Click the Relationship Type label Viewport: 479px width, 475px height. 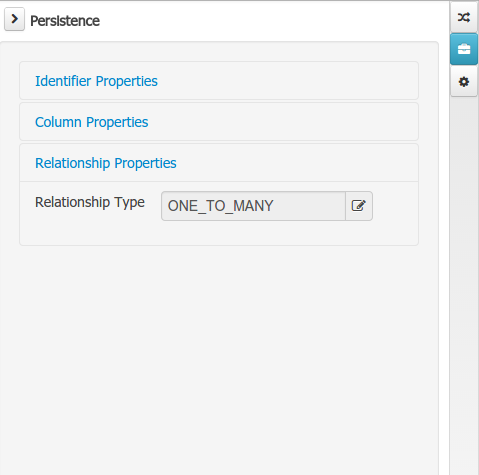coord(90,202)
